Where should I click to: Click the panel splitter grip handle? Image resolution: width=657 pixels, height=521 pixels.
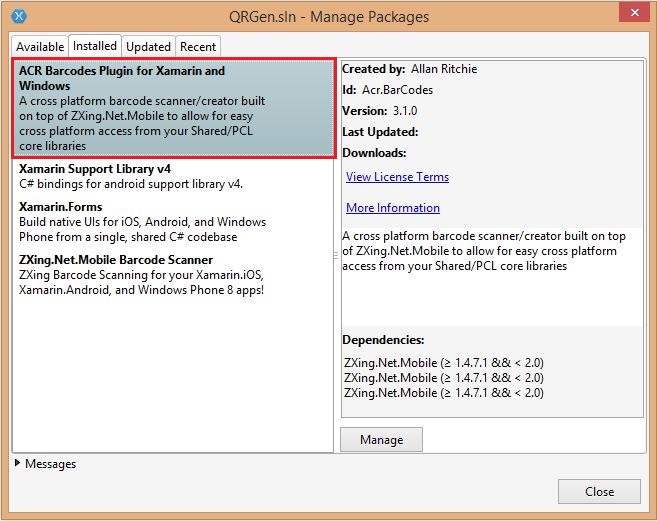tap(336, 257)
